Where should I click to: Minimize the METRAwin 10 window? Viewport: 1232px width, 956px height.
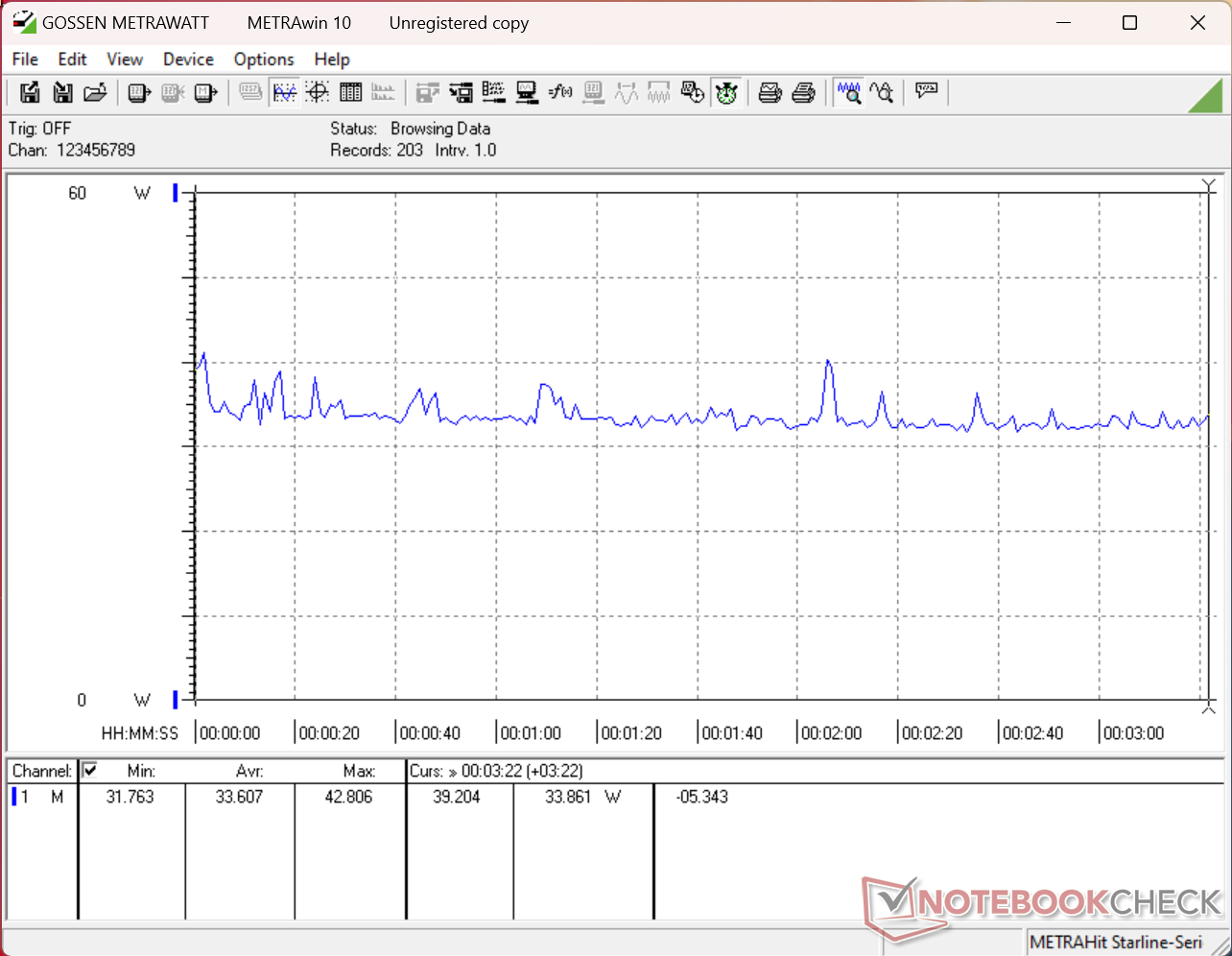pyautogui.click(x=1061, y=22)
